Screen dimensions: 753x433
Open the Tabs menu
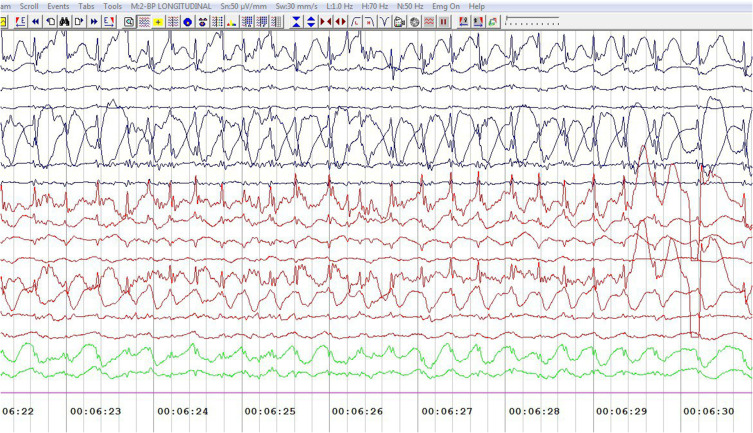87,6
